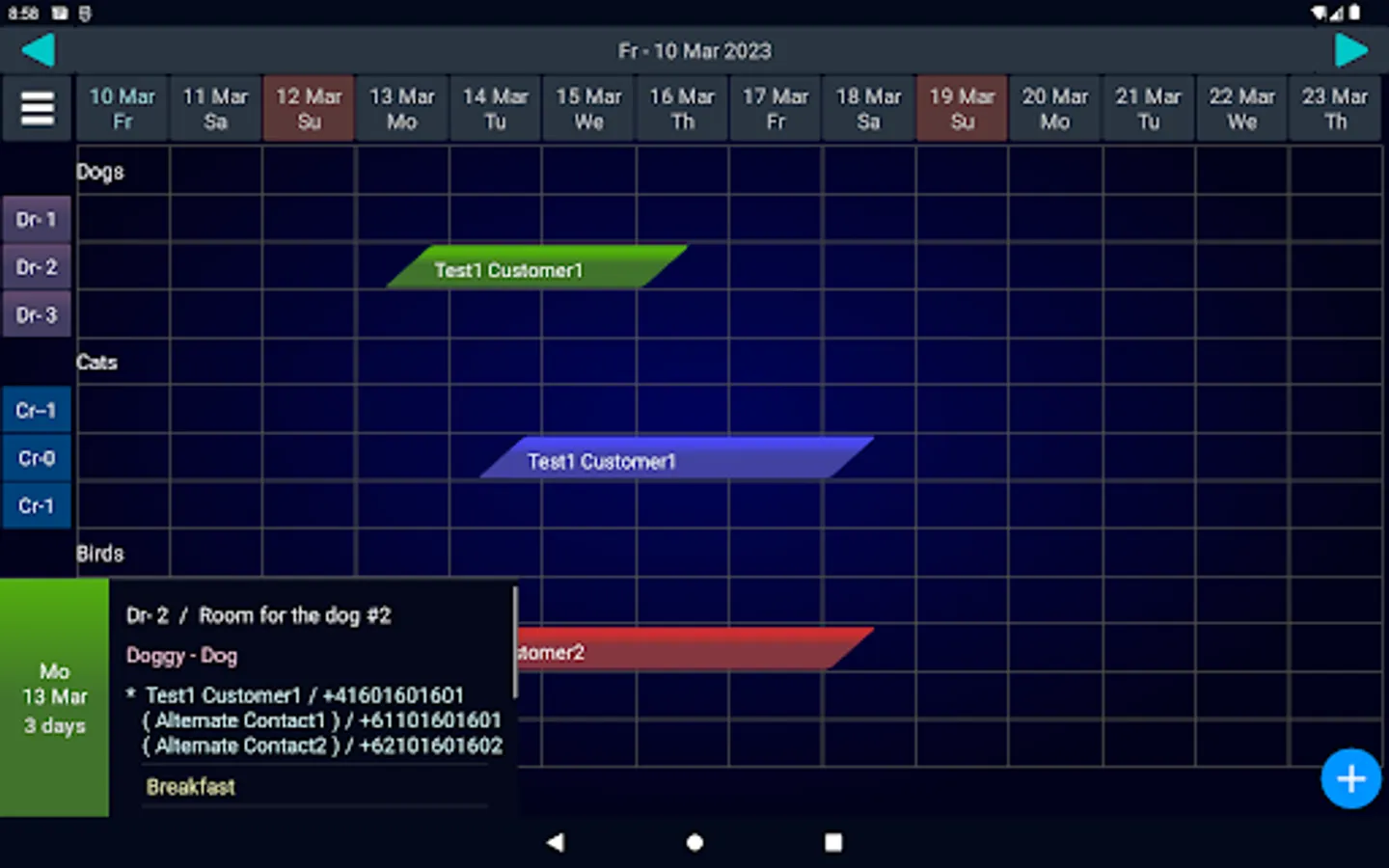1389x868 pixels.
Task: Select the 23 Mar Th column header
Action: pyautogui.click(x=1335, y=109)
